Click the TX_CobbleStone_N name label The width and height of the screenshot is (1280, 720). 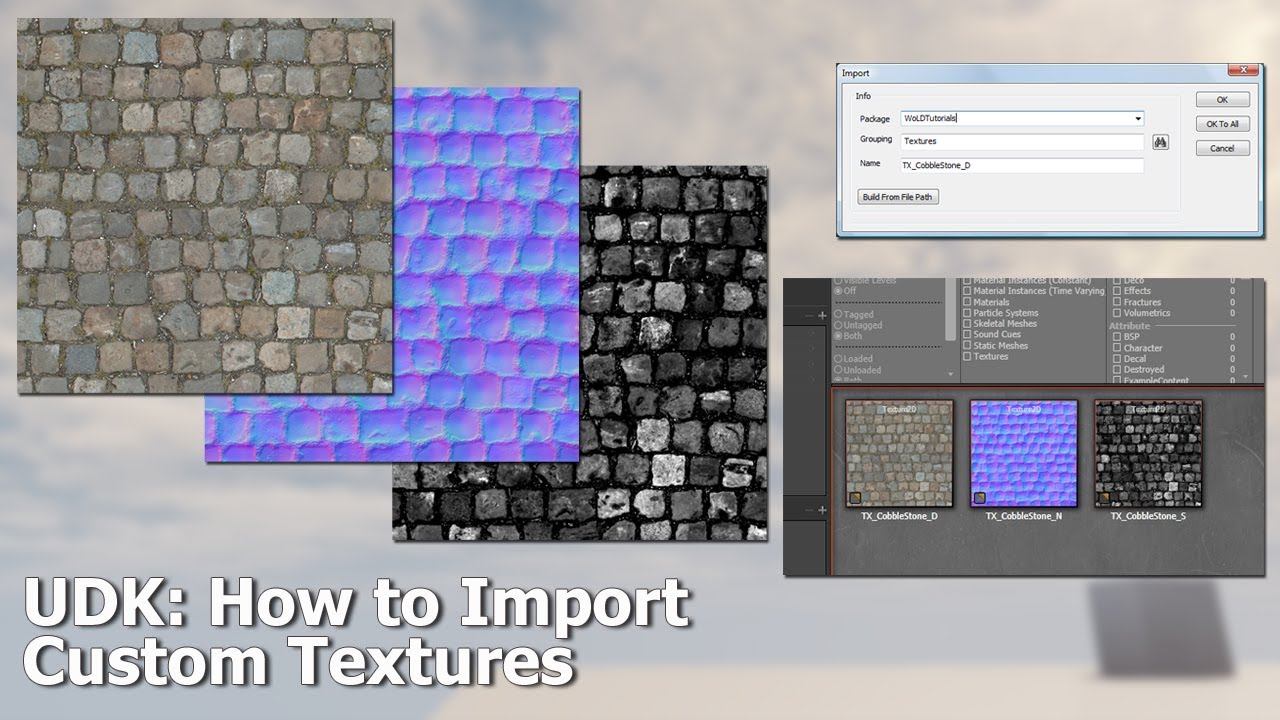click(x=1024, y=516)
